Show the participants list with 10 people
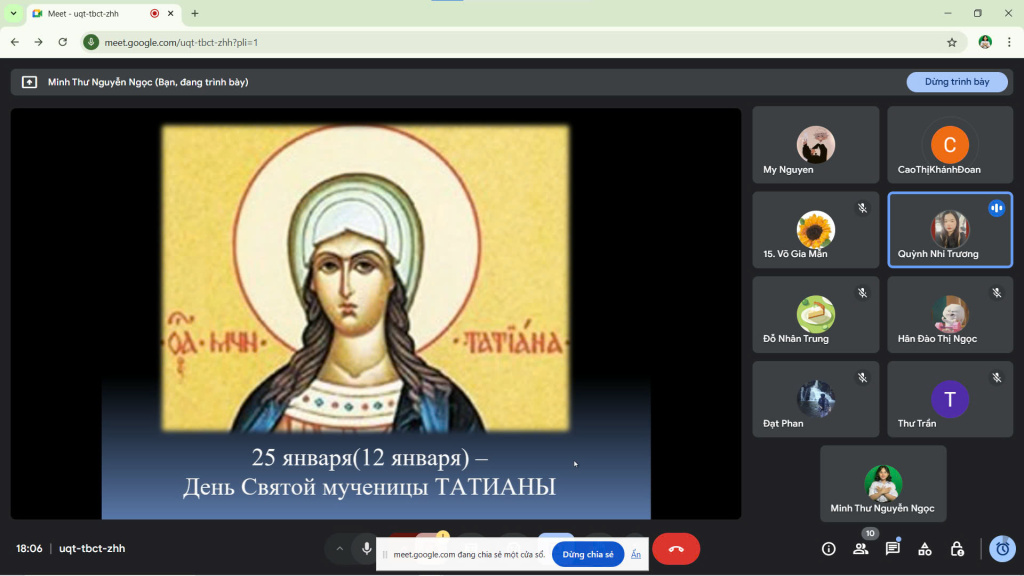Viewport: 1024px width, 576px height. [x=861, y=549]
